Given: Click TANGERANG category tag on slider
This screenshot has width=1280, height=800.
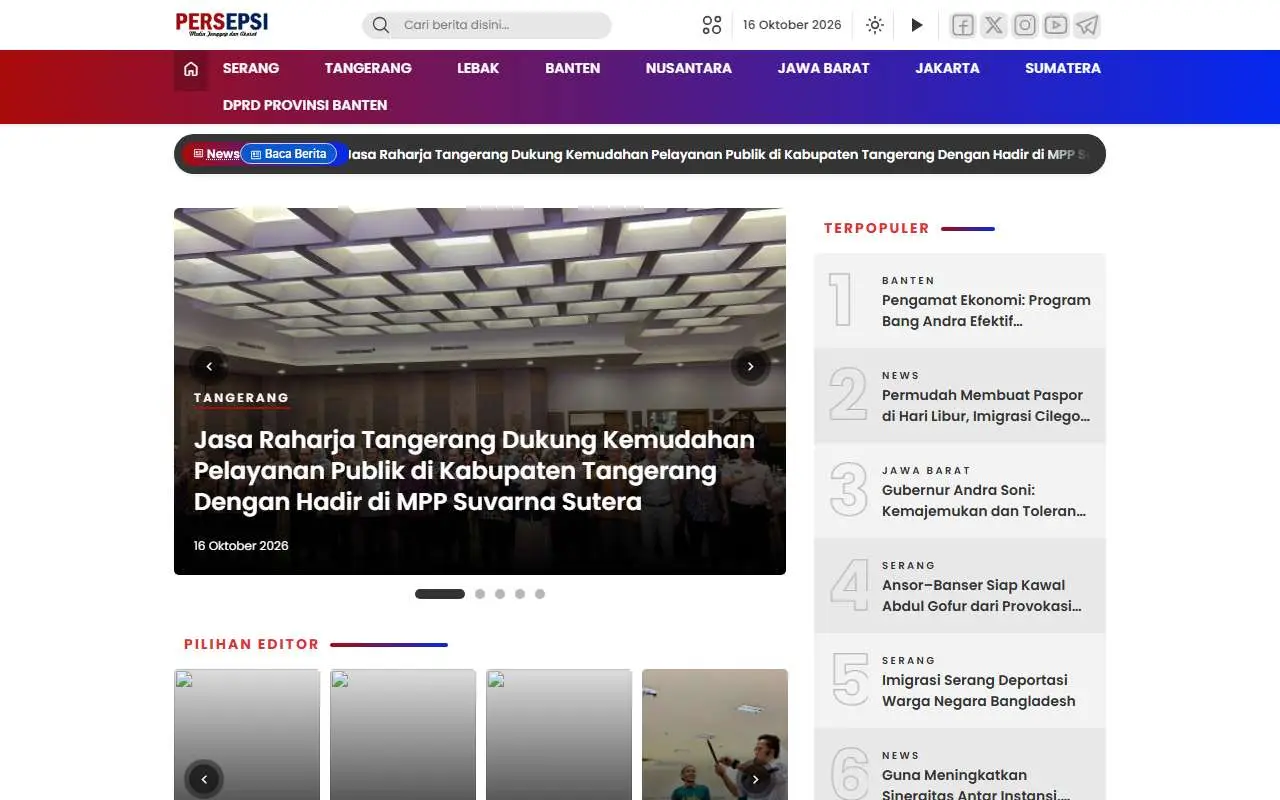Looking at the screenshot, I should click(241, 398).
